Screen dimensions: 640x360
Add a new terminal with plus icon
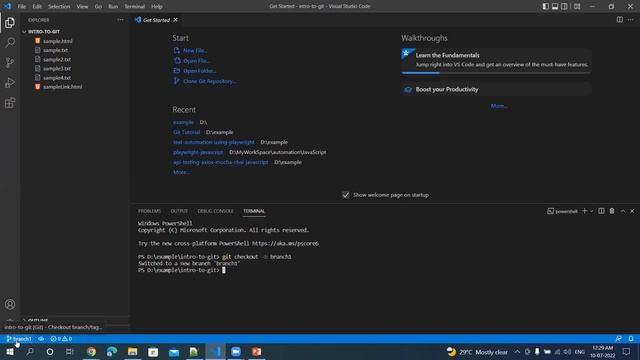pyautogui.click(x=584, y=211)
